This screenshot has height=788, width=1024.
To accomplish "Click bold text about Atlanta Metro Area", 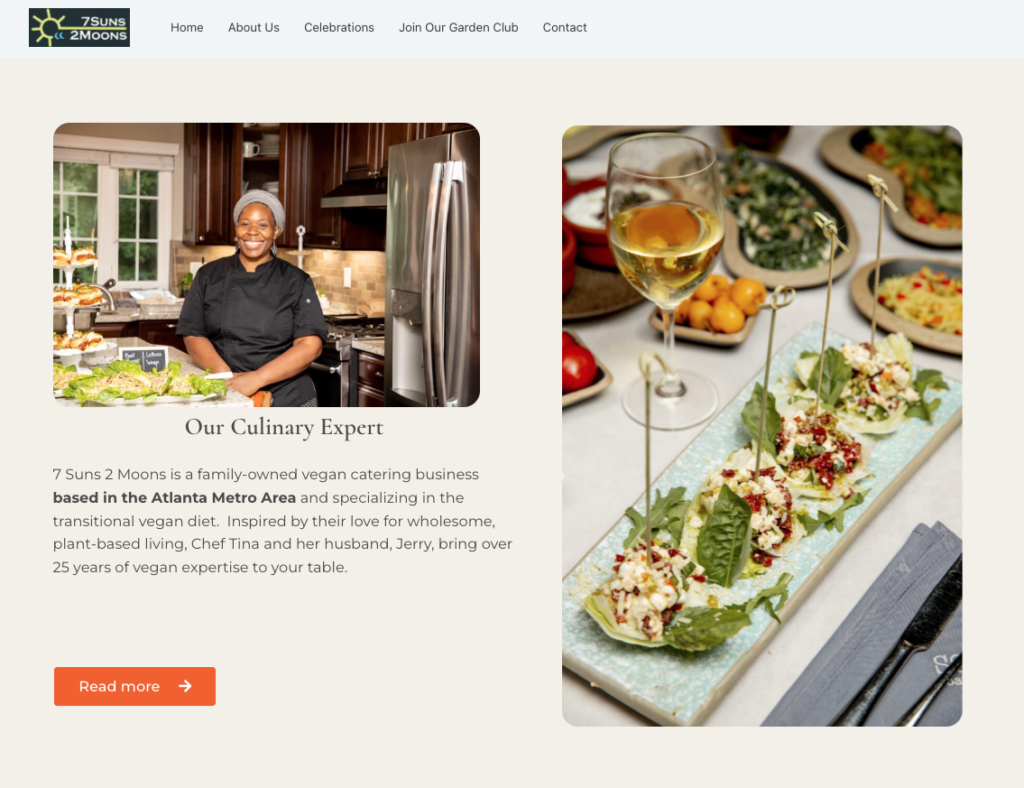I will coord(174,497).
